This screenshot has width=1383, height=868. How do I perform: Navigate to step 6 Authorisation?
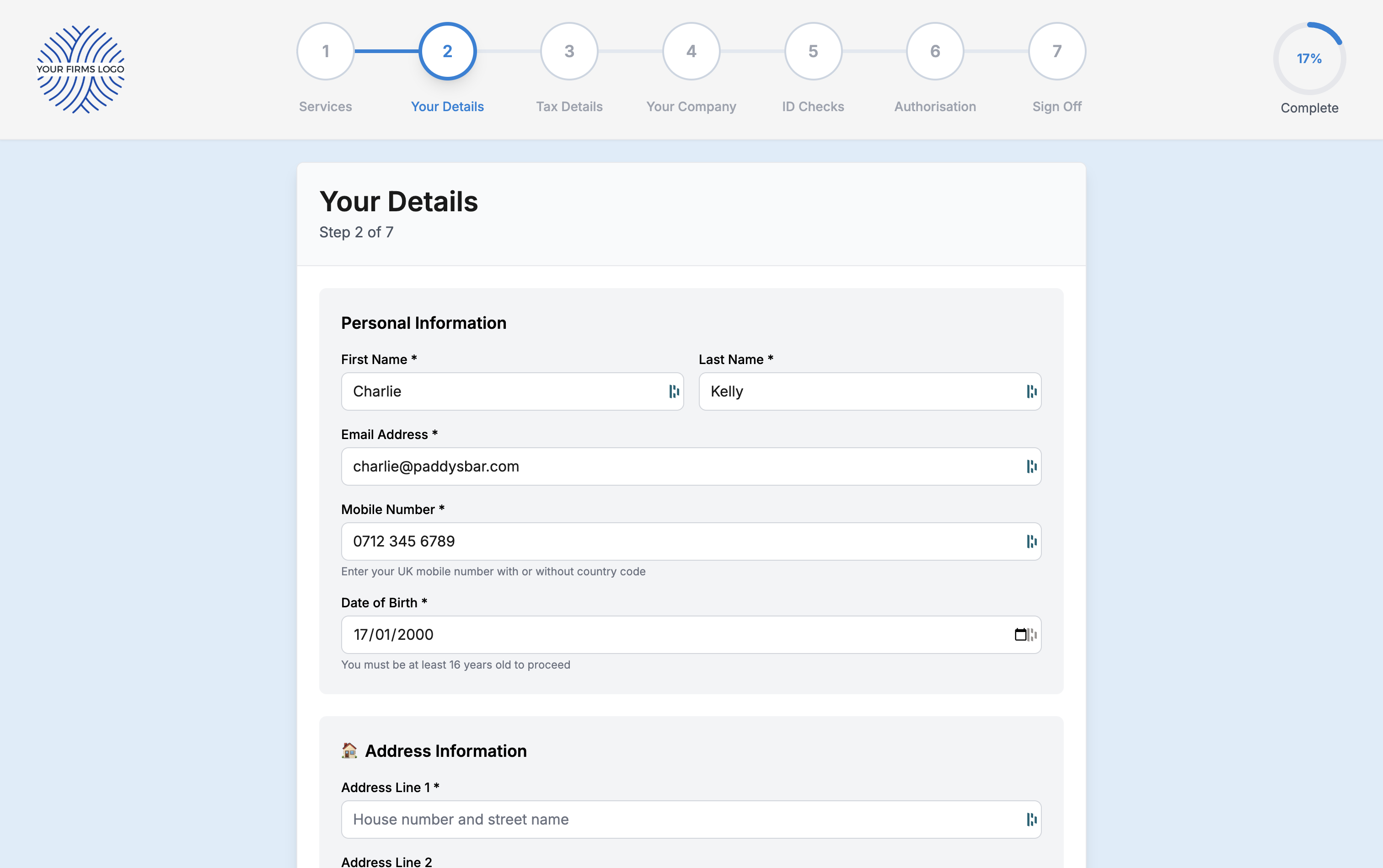pyautogui.click(x=935, y=52)
